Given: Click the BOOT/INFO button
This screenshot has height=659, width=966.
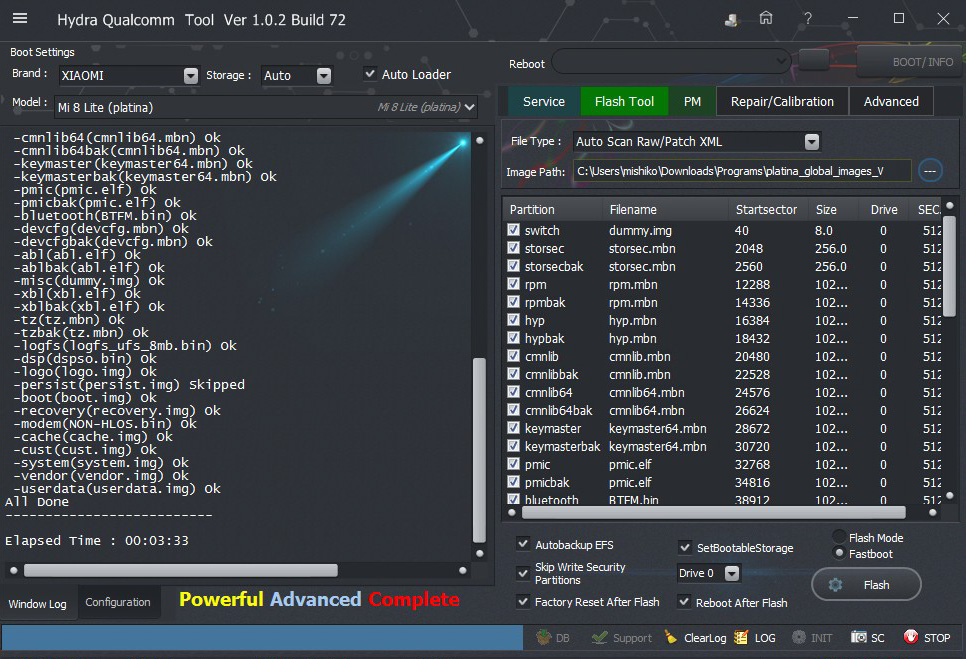Looking at the screenshot, I should (911, 62).
